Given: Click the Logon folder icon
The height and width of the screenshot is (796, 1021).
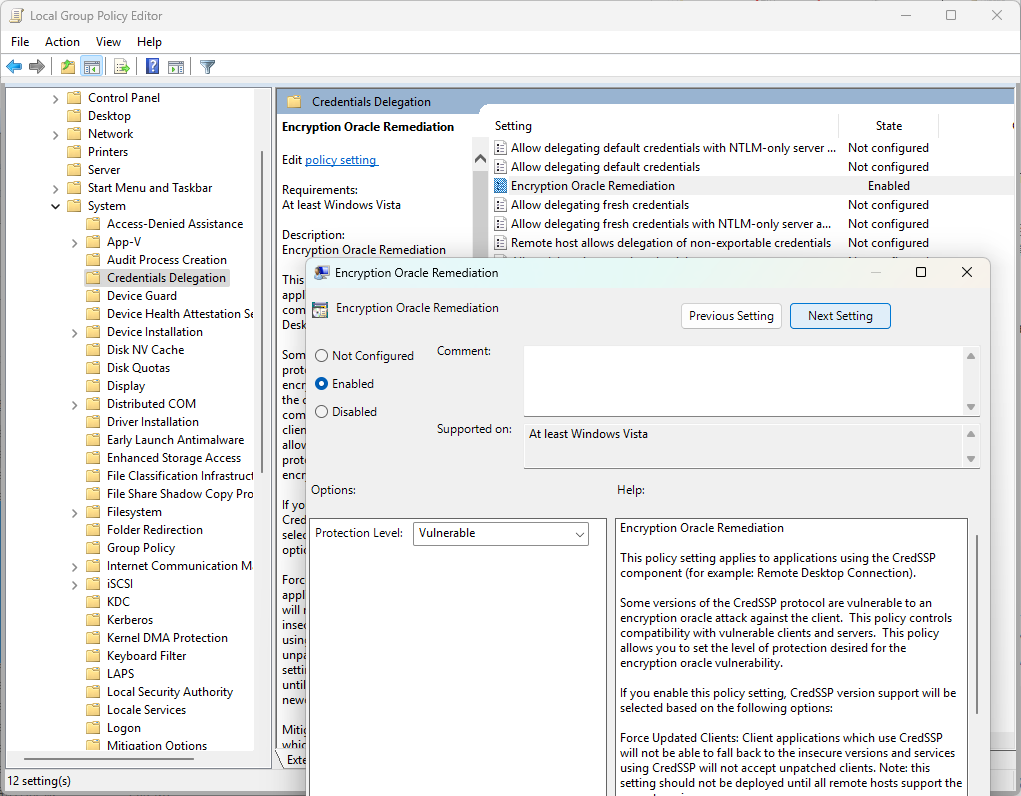Looking at the screenshot, I should [93, 728].
